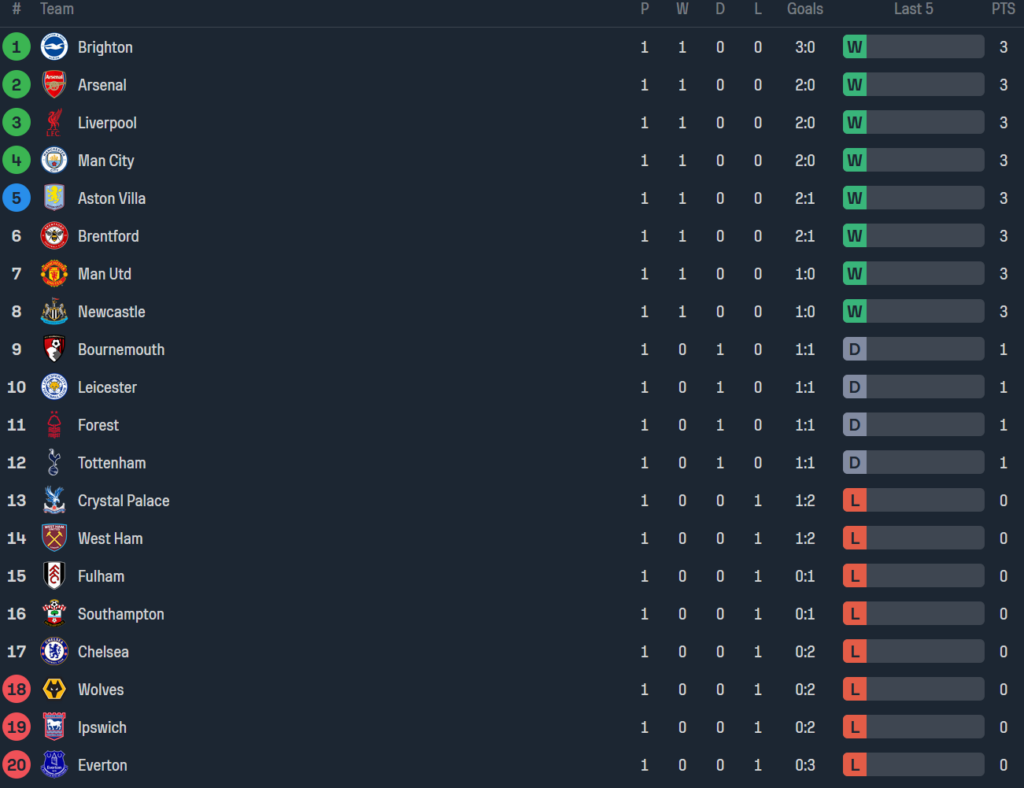Image resolution: width=1024 pixels, height=788 pixels.
Task: Select the Man City crest icon
Action: (54, 160)
